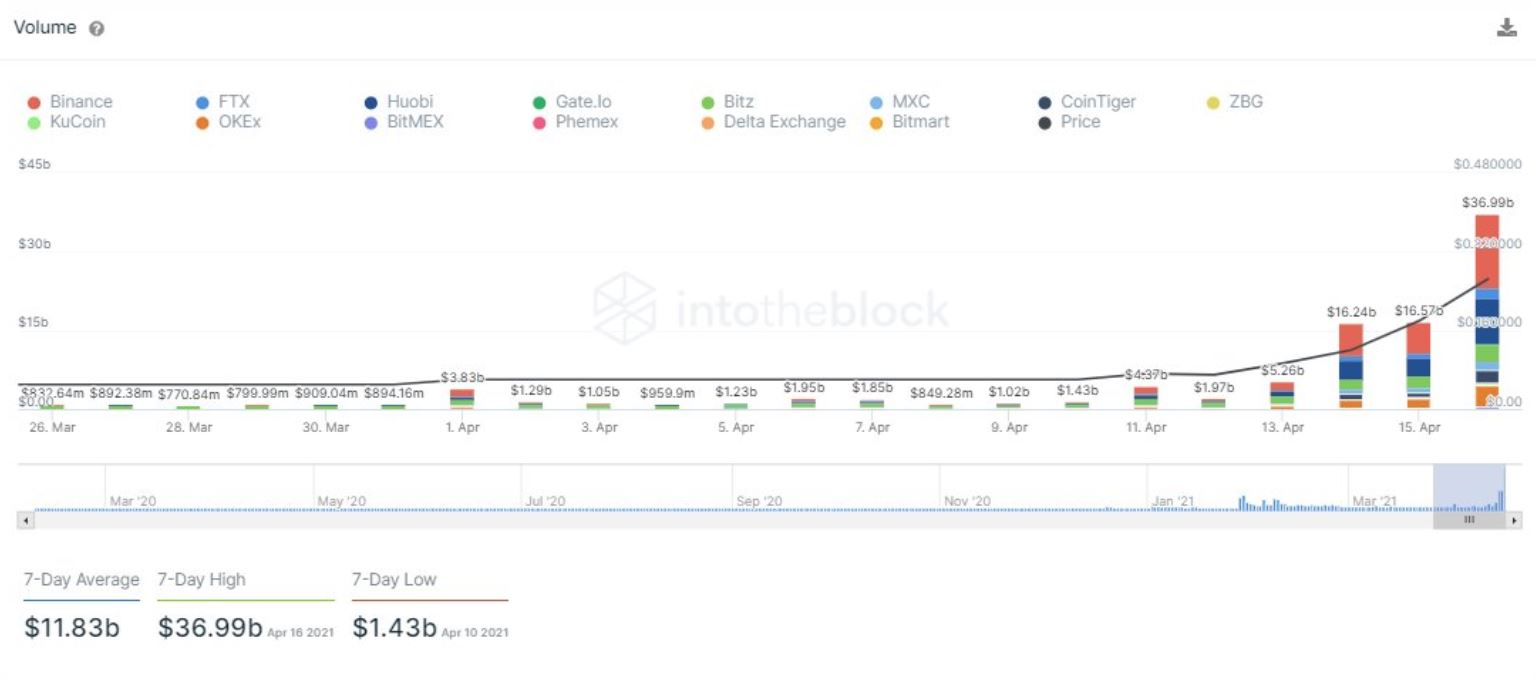
Task: Click the Bitz legend item
Action: pos(728,102)
